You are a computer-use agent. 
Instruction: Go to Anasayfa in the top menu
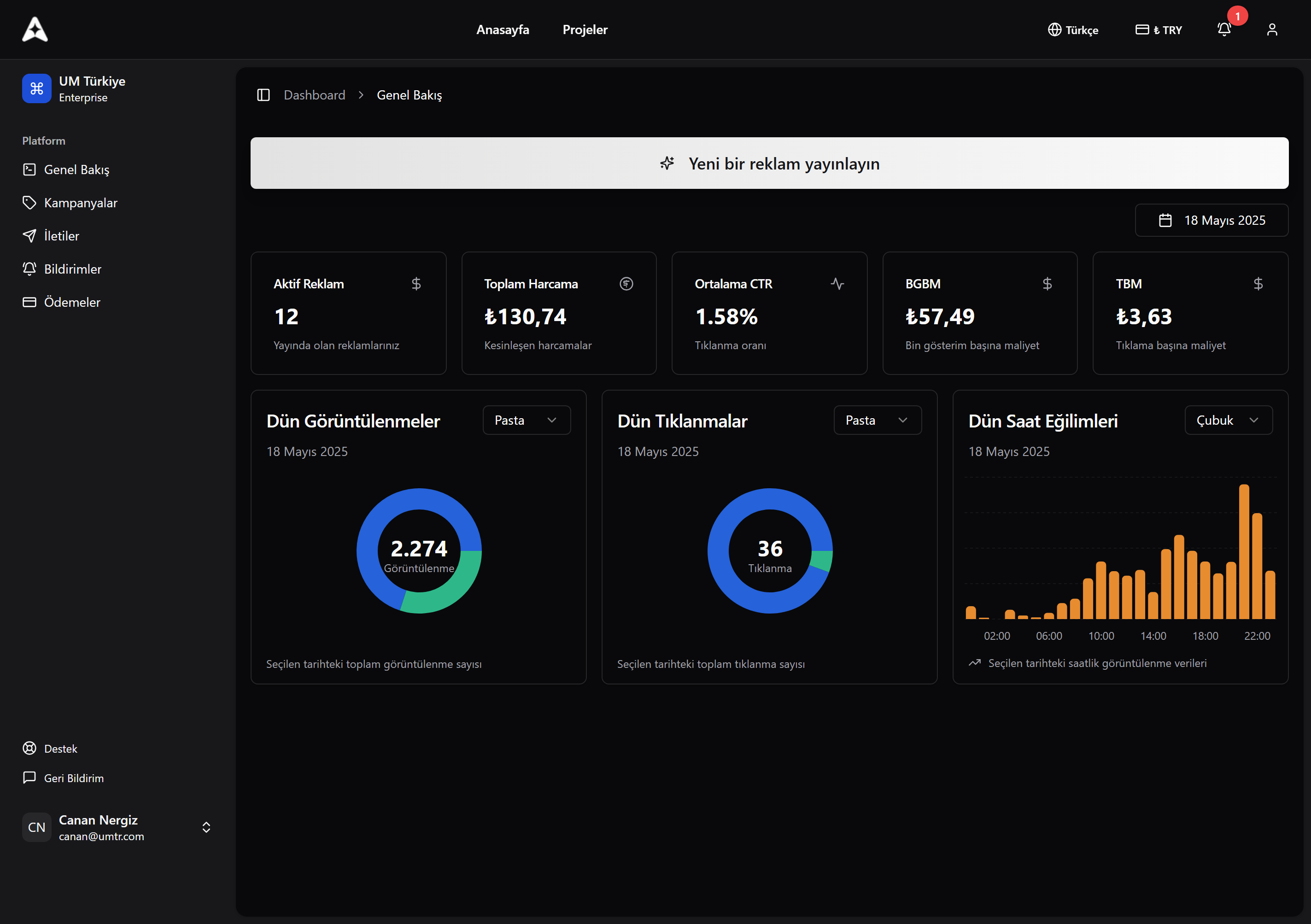point(503,29)
